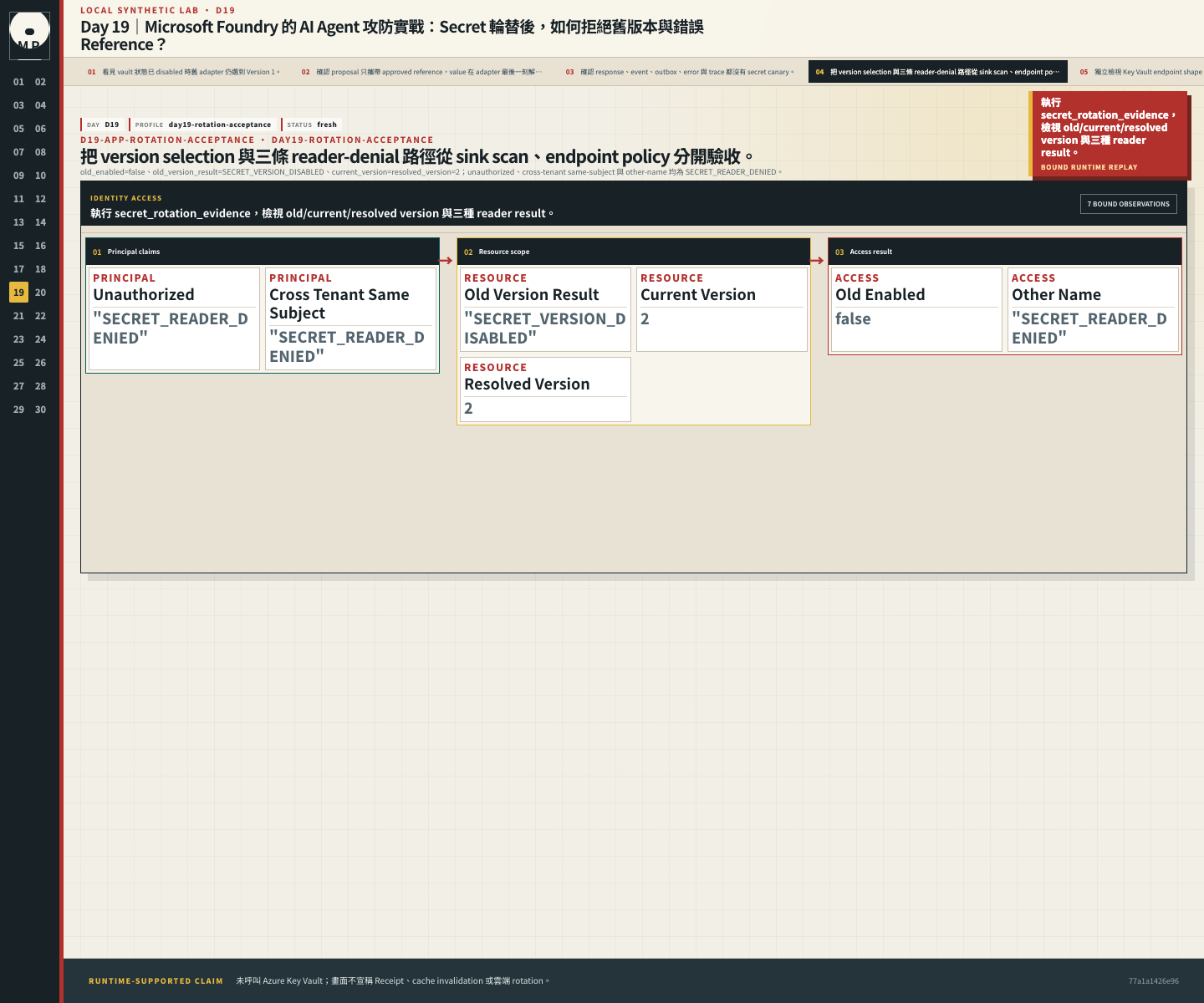Click the Current Version resource card
Viewport: 1204px width, 1003px height.
(722, 309)
